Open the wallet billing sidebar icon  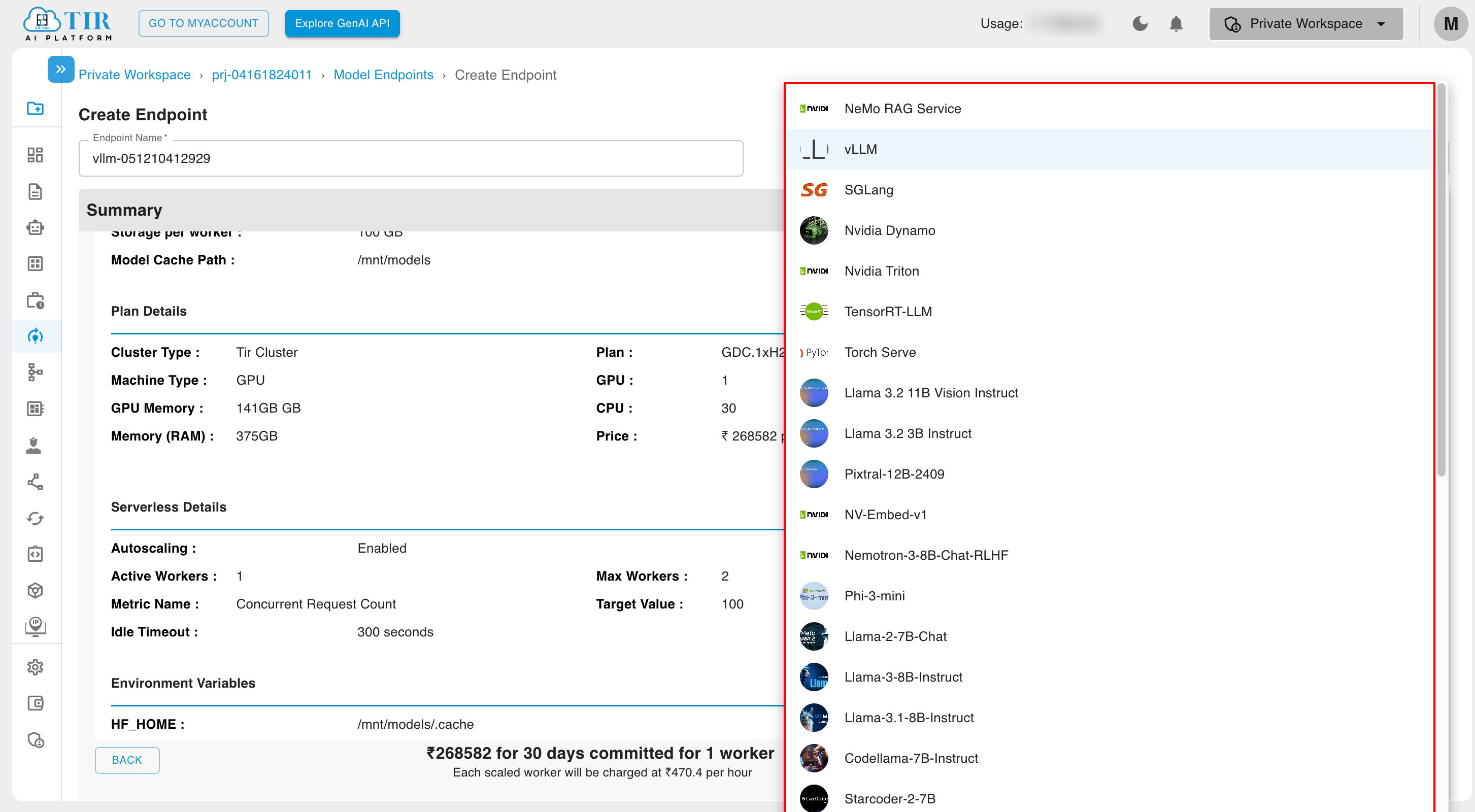click(x=36, y=703)
